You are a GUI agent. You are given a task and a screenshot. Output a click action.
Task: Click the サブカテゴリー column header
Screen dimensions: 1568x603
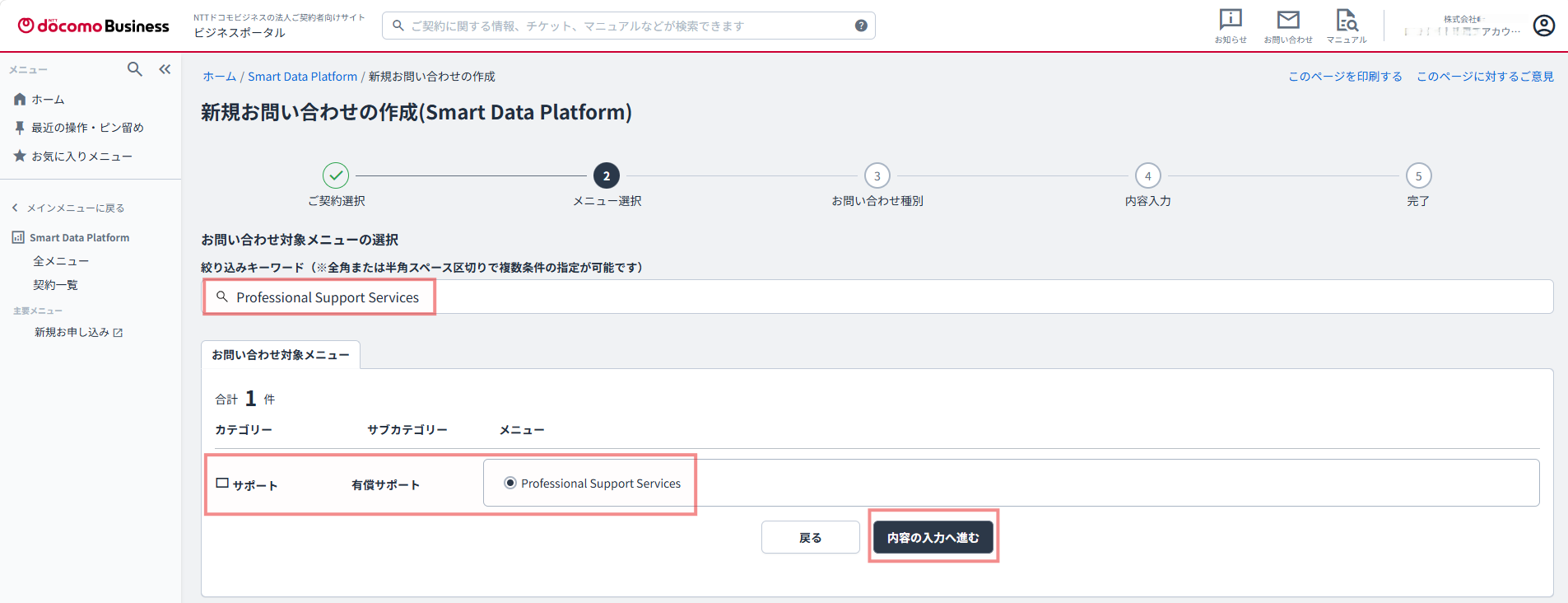tap(407, 430)
